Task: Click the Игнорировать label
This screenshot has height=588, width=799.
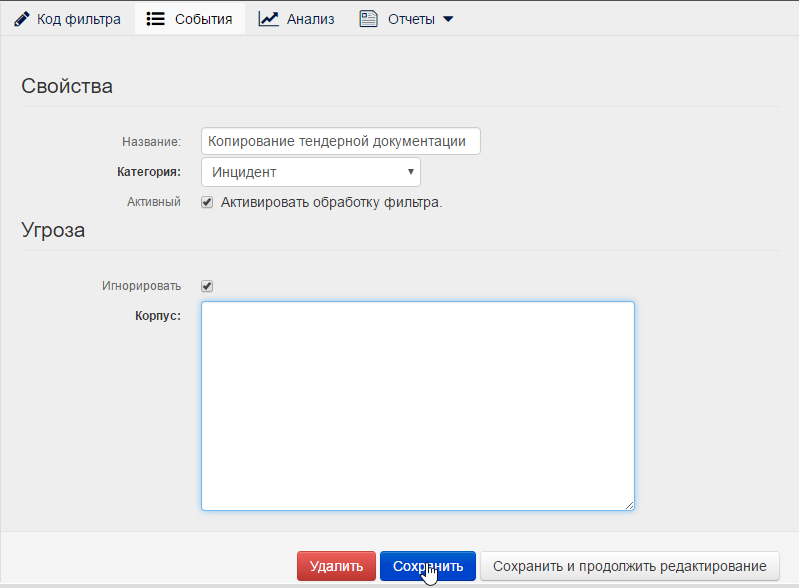Action: 141,286
